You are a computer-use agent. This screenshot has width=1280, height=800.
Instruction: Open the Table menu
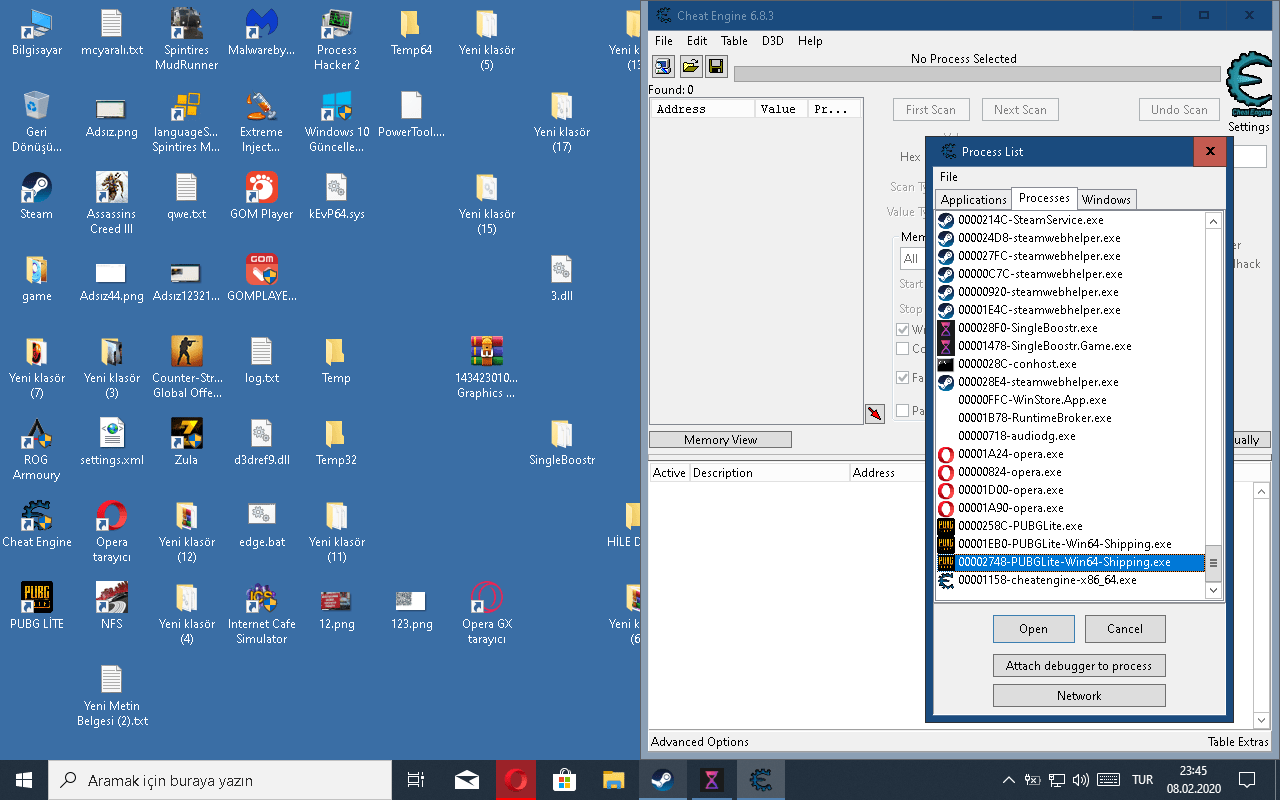[734, 41]
